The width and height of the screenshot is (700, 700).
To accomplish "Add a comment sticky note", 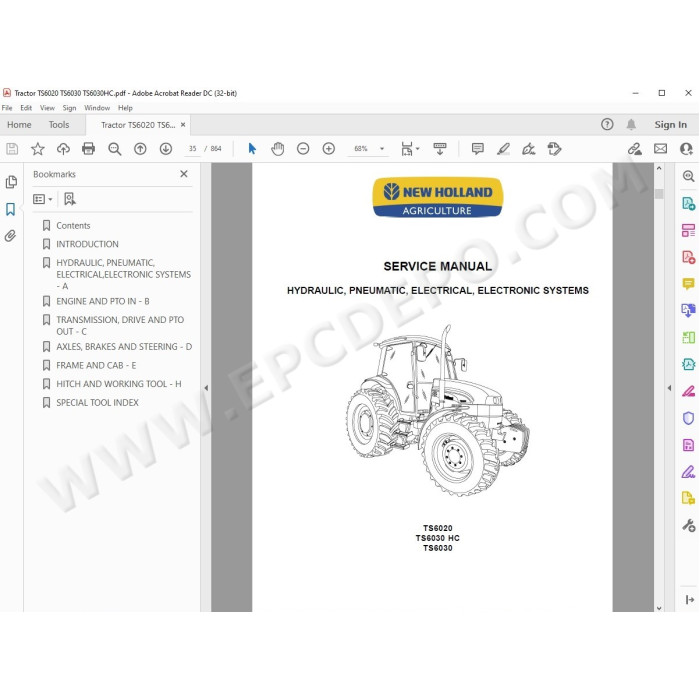I will click(478, 149).
